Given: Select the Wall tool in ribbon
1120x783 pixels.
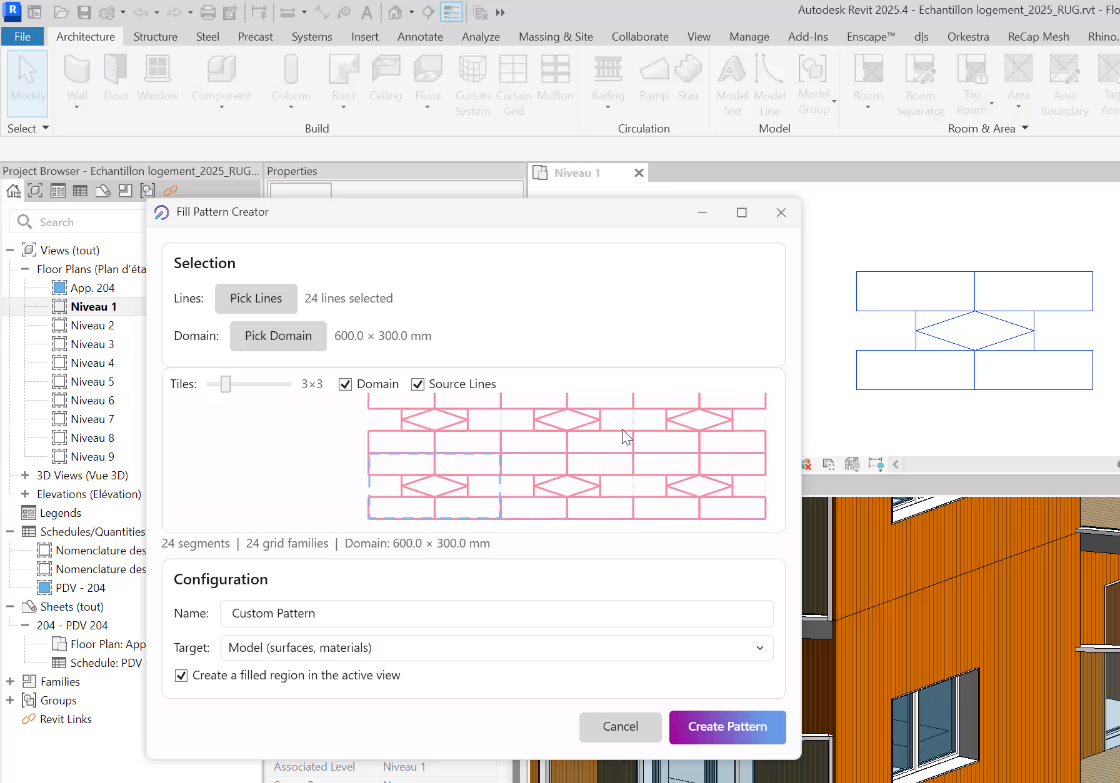Looking at the screenshot, I should pos(76,80).
